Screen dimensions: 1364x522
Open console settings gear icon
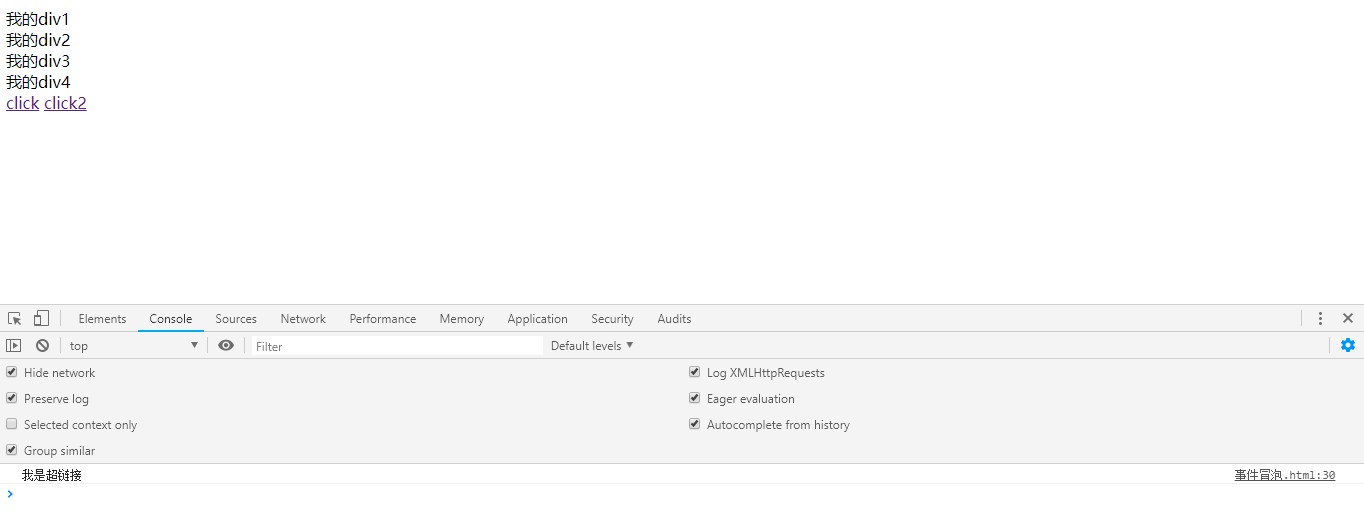tap(1348, 345)
